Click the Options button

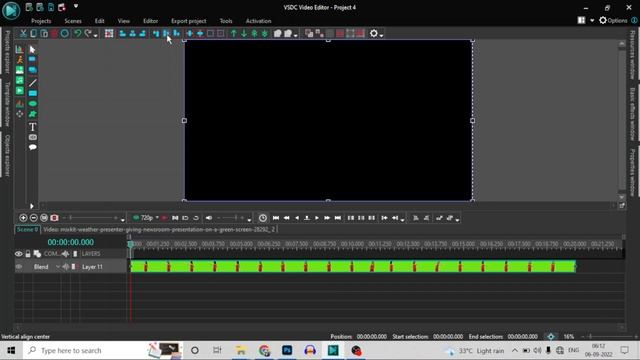(613, 20)
